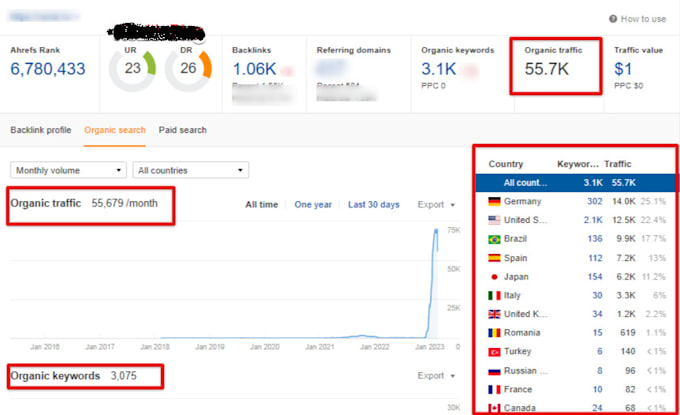Select Brazil in the country table

[x=515, y=239]
